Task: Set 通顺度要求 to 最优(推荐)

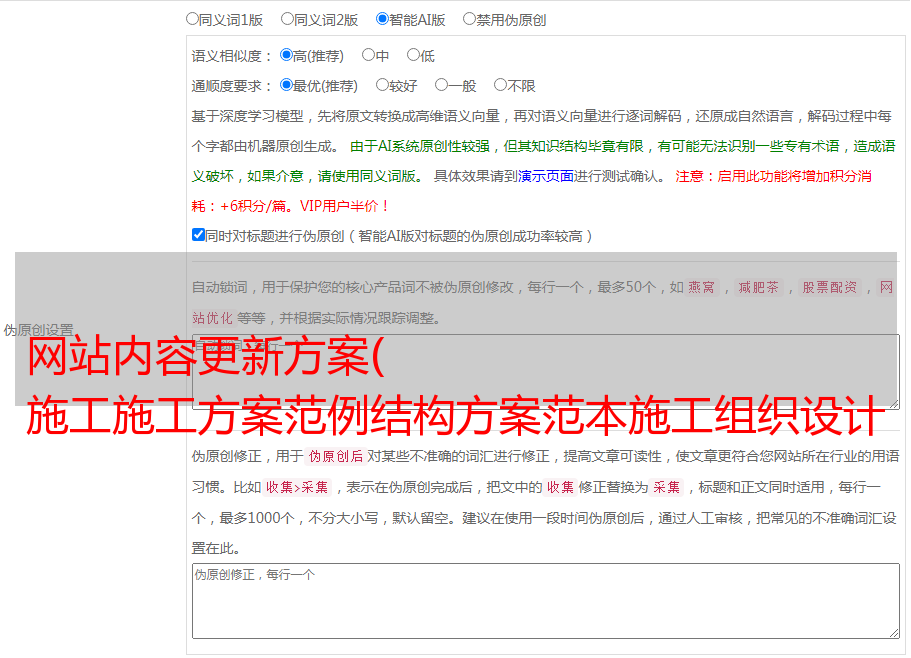Action: point(286,85)
